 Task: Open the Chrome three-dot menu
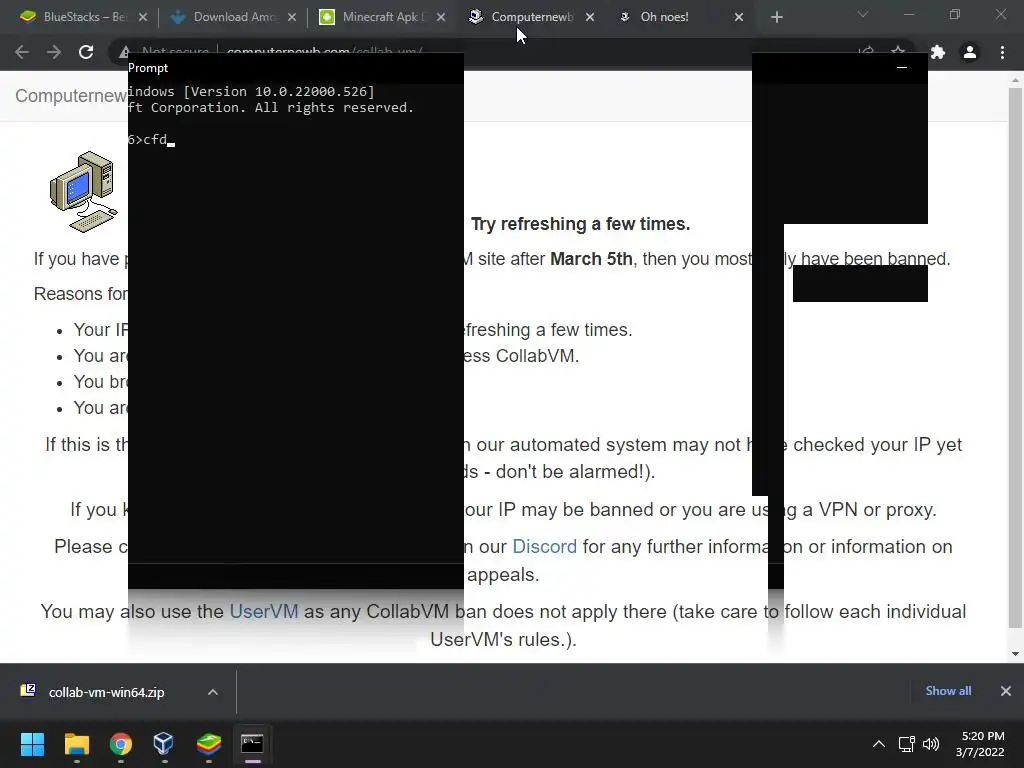point(1002,52)
